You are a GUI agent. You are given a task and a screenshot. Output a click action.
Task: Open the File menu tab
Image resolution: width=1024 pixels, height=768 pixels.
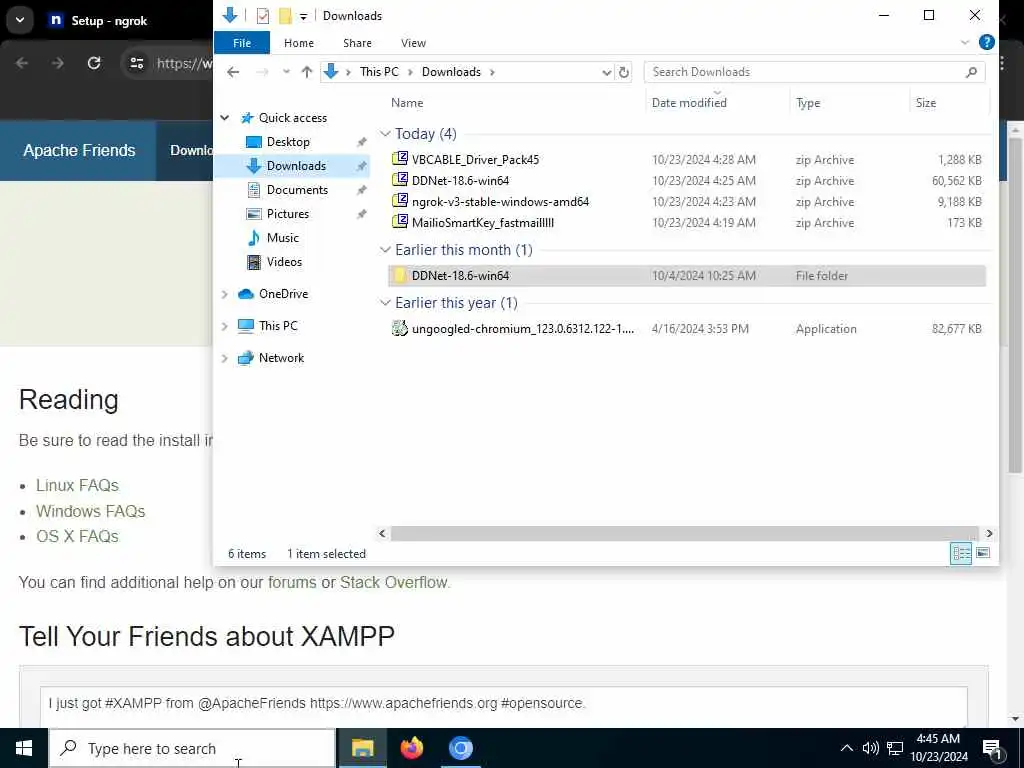point(242,42)
